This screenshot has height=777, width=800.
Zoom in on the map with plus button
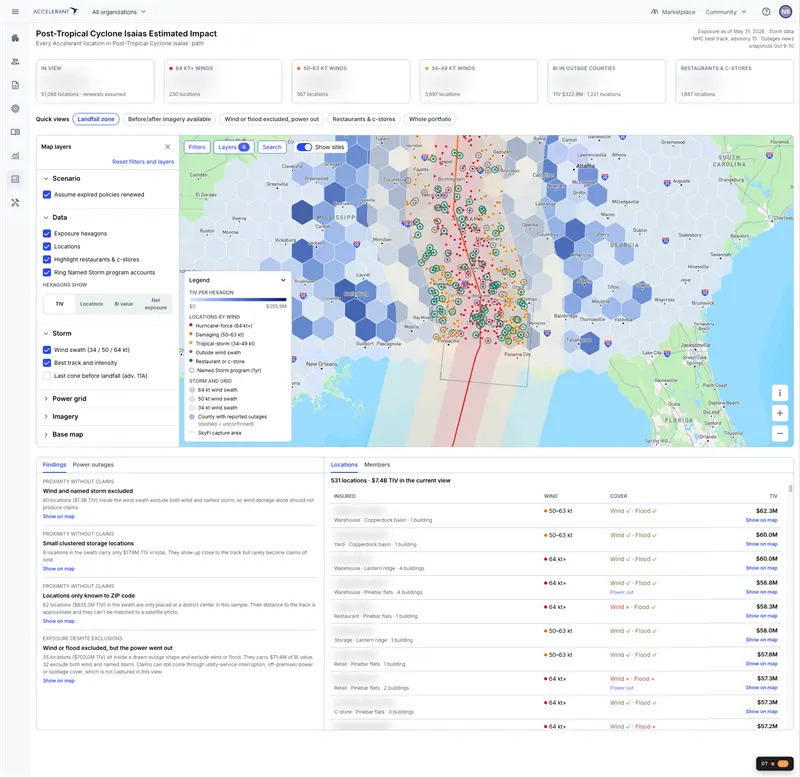point(780,413)
